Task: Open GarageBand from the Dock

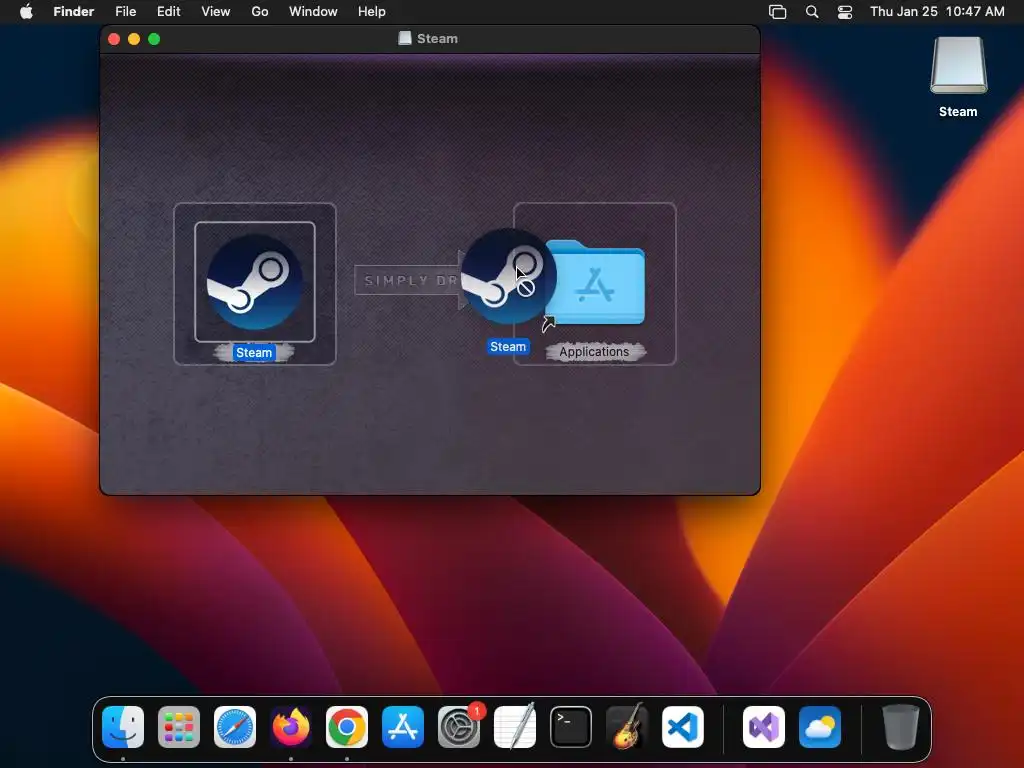Action: coord(626,727)
